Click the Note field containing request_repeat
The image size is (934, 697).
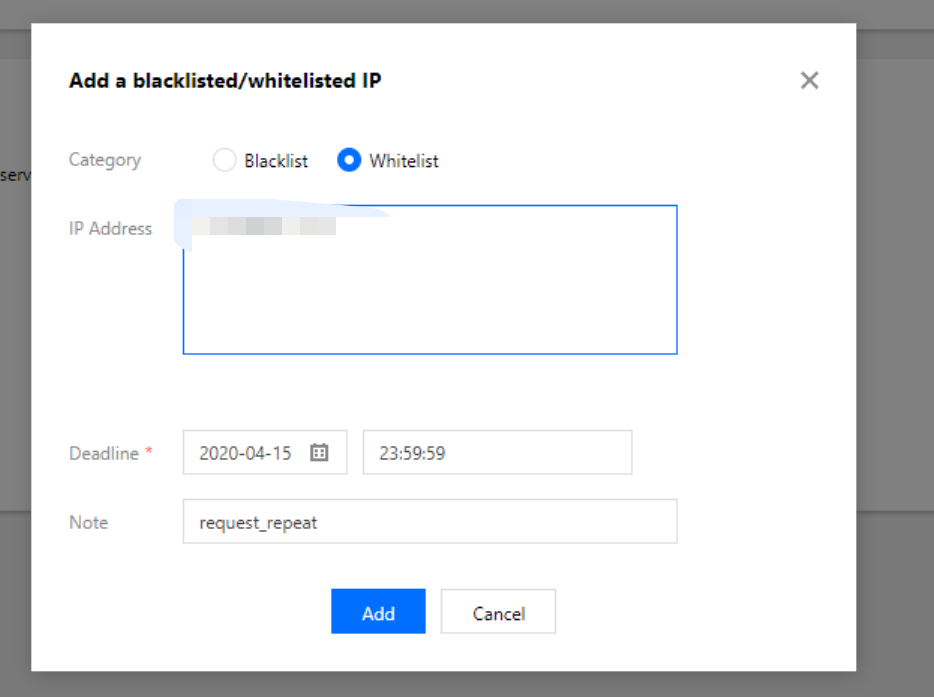[x=430, y=522]
